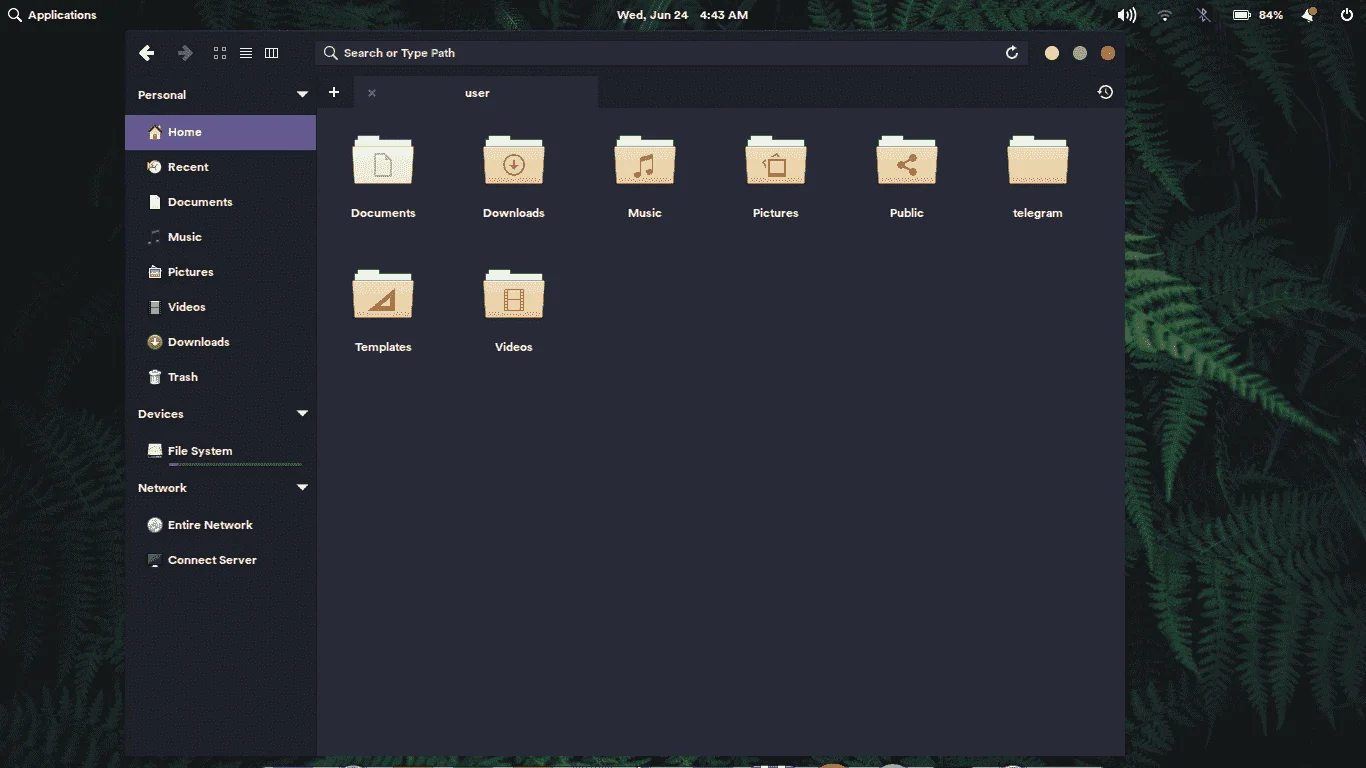Viewport: 1366px width, 768px height.
Task: Click the Network section header label
Action: click(x=162, y=488)
